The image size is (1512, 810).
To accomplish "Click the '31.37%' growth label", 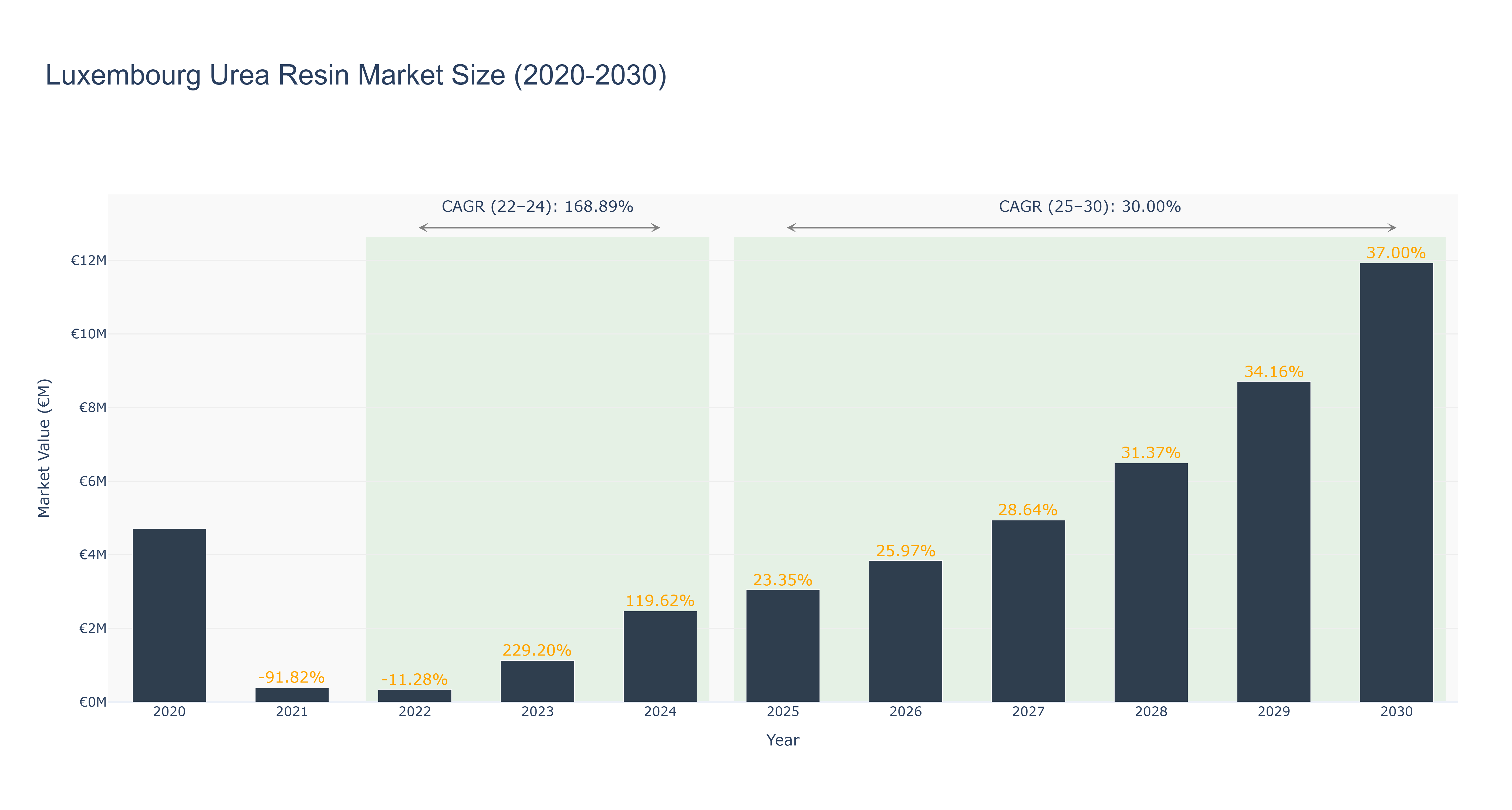I will pyautogui.click(x=1150, y=453).
